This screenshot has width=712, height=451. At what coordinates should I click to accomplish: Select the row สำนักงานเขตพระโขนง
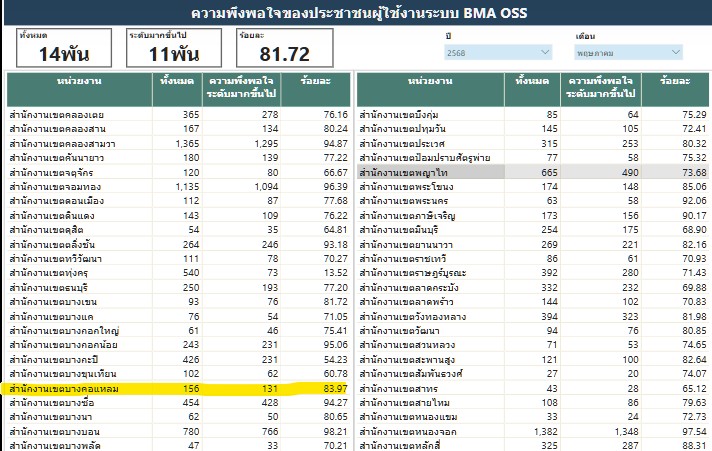coord(533,187)
